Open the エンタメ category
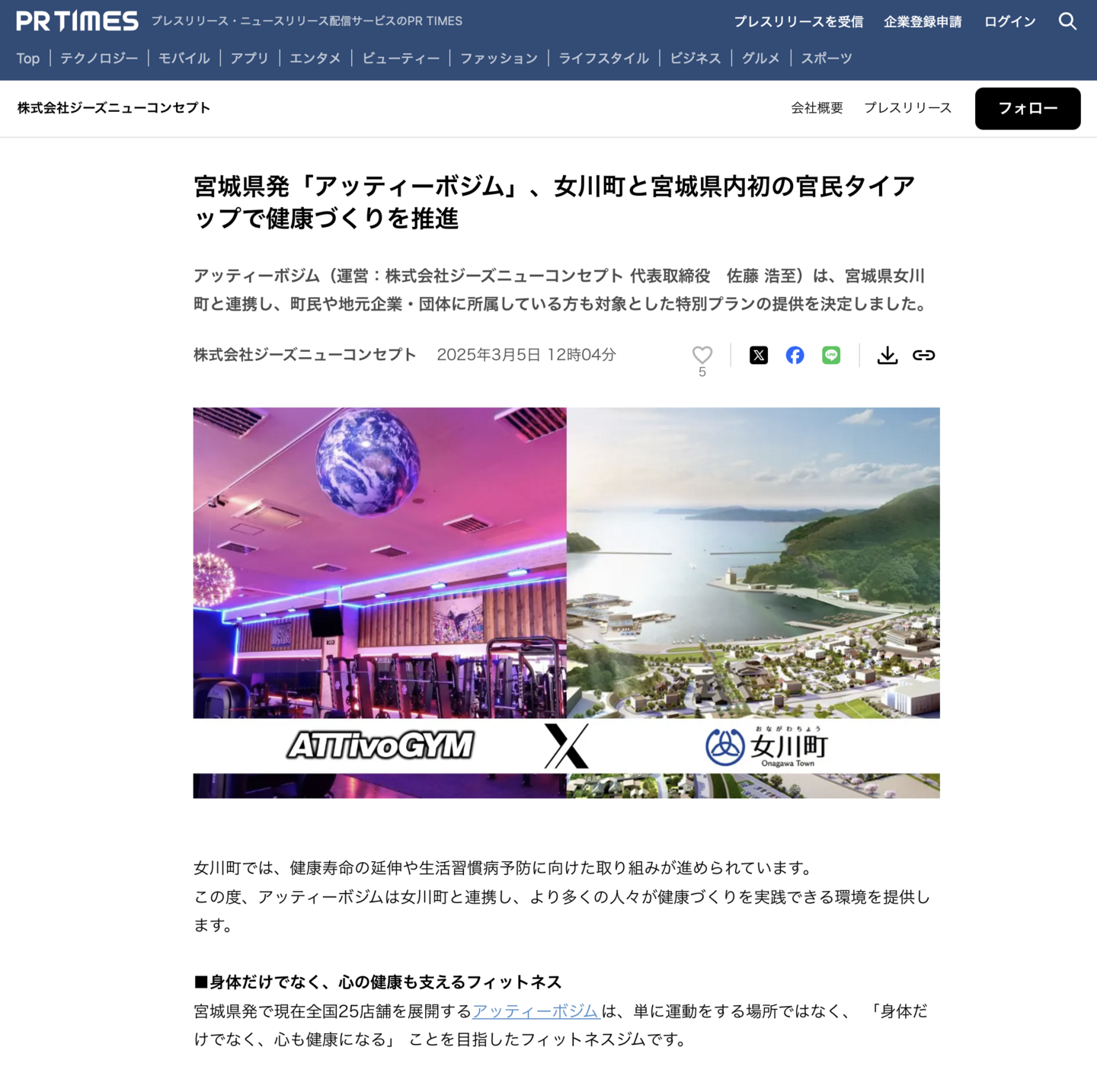Screen dimensions: 1097x1092 click(315, 58)
